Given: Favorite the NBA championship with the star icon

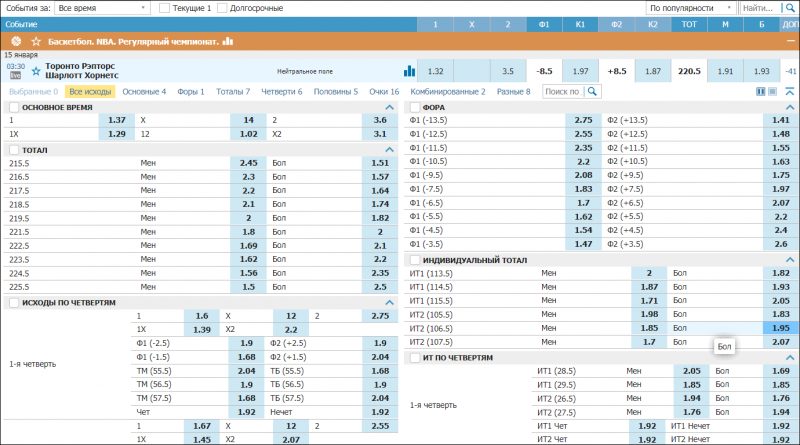Looking at the screenshot, I should [36, 42].
